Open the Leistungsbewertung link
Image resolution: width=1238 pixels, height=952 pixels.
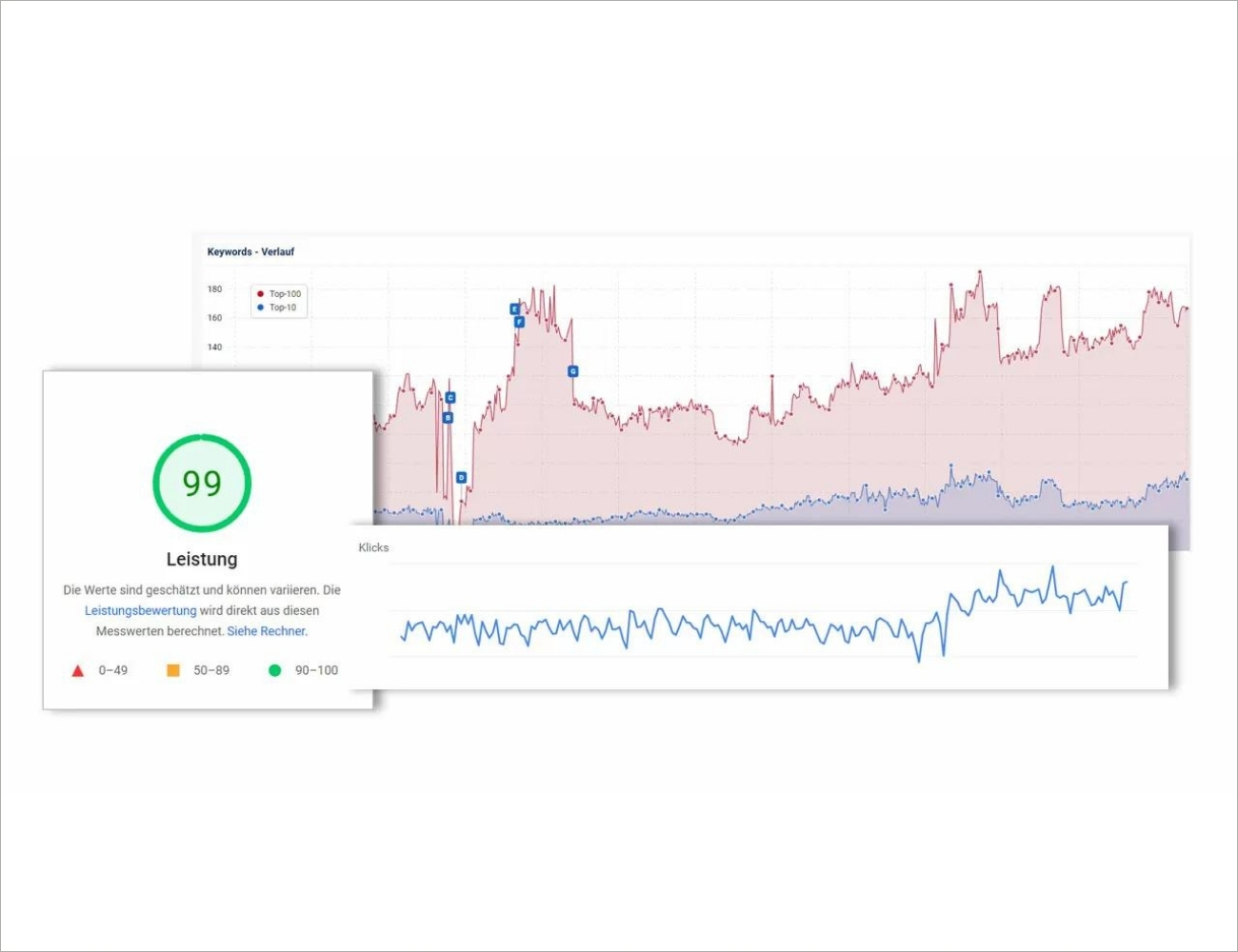(140, 611)
